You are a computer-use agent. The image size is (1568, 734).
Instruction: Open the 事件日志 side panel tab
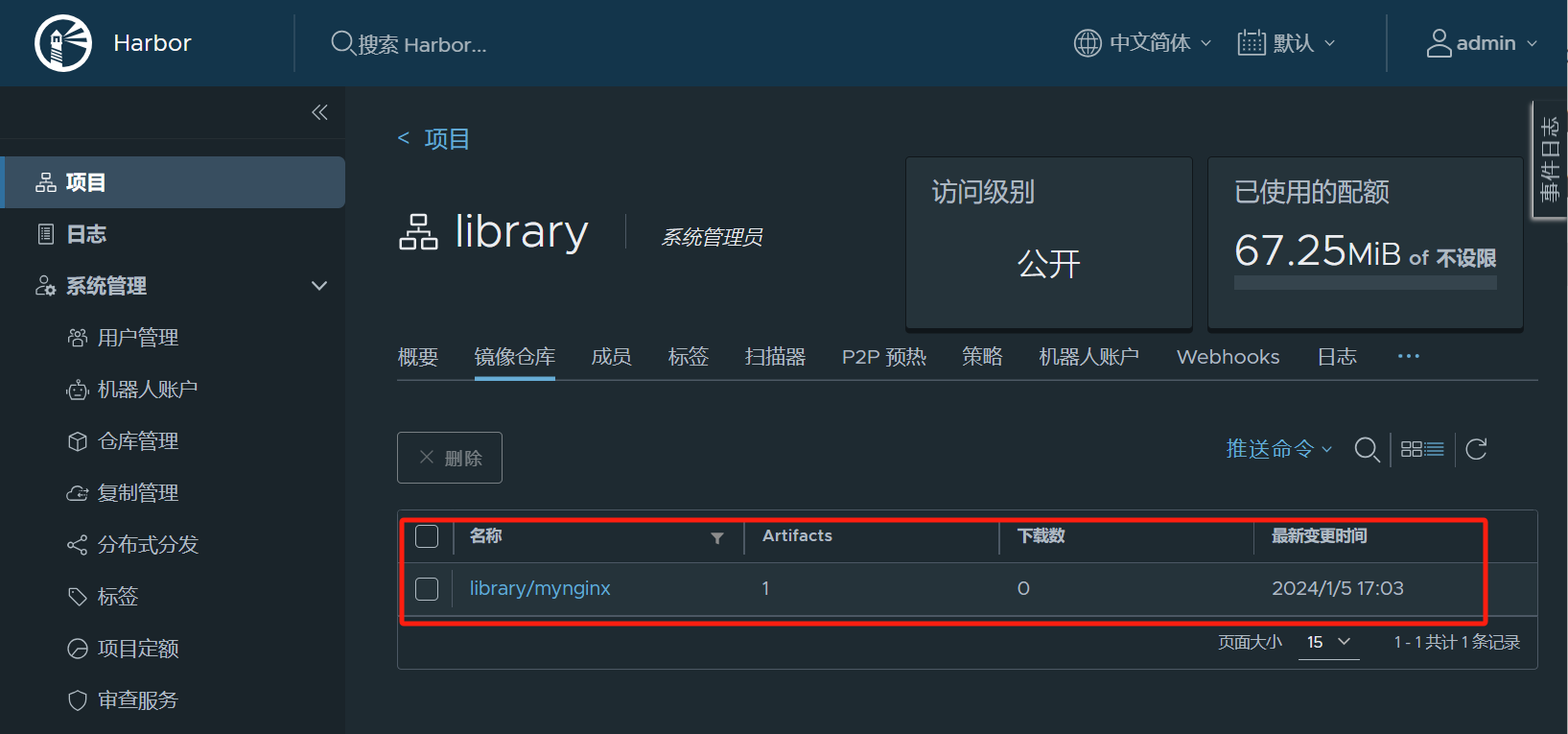[1550, 159]
